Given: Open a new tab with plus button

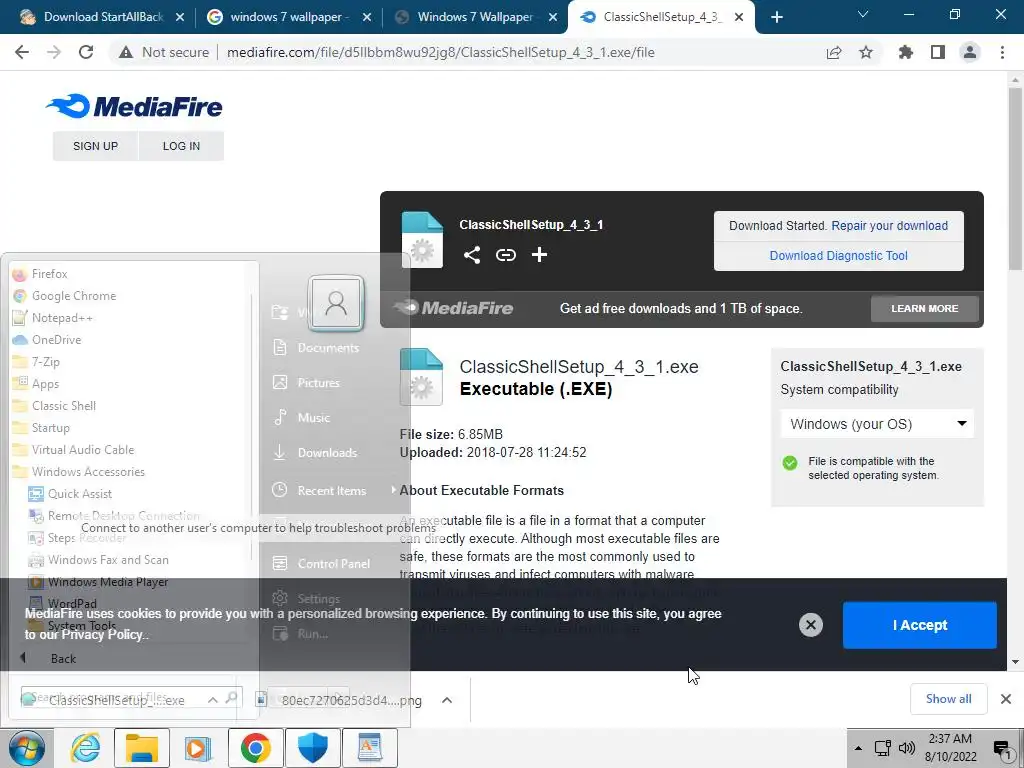Looking at the screenshot, I should coord(776,17).
